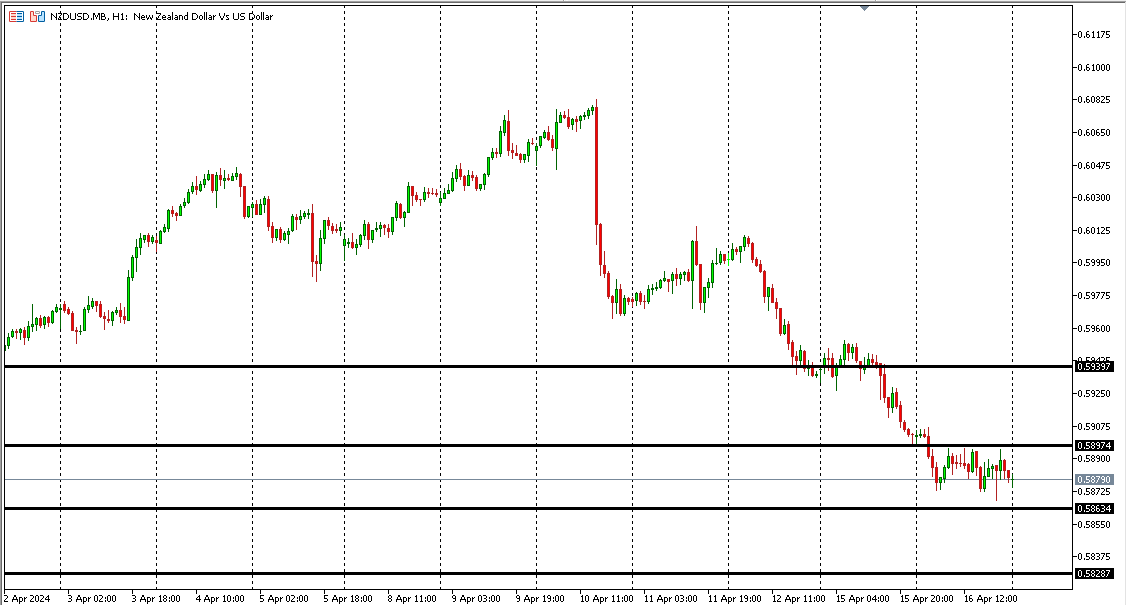1126x605 pixels.
Task: Select the horizontal line at 0.58974
Action: pos(539,445)
